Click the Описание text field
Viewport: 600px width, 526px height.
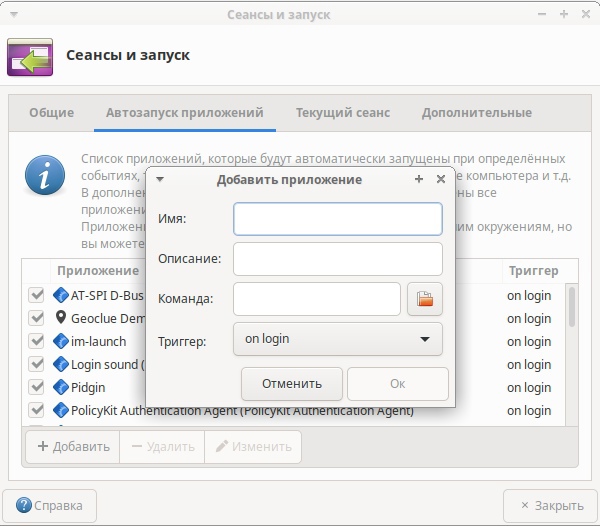[x=337, y=259]
